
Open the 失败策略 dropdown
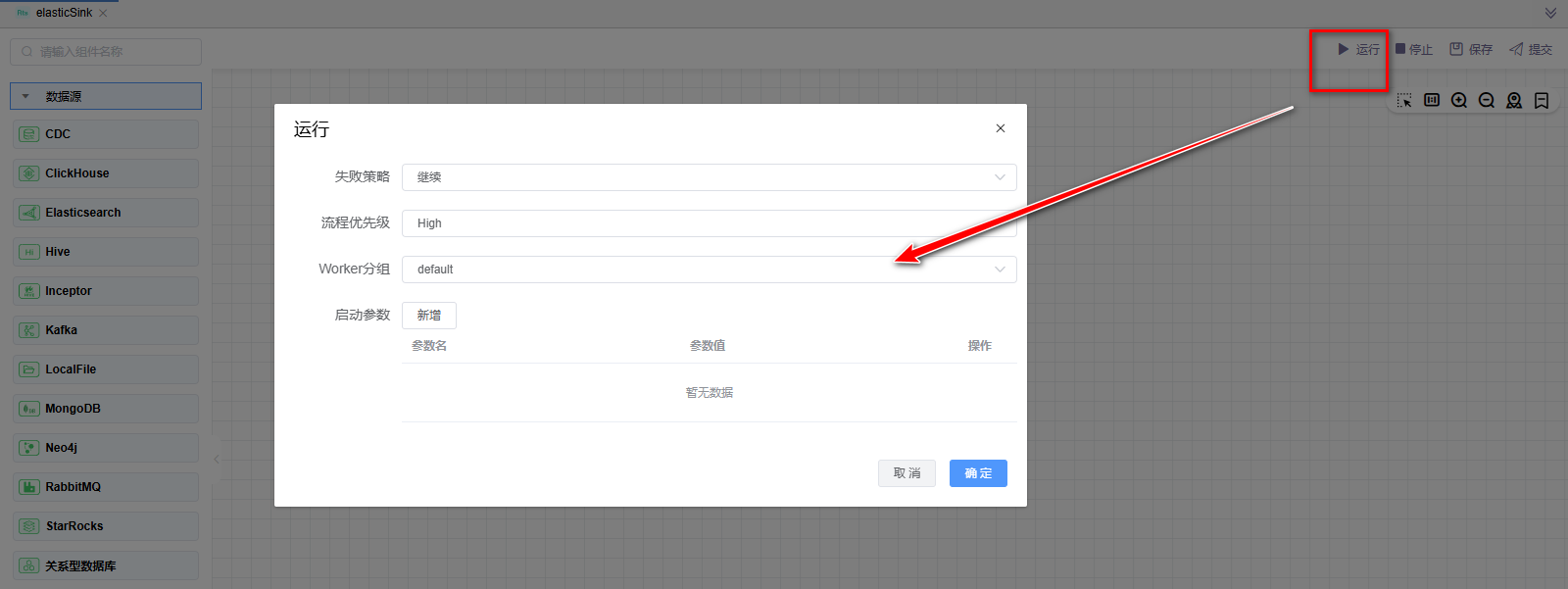pos(710,177)
